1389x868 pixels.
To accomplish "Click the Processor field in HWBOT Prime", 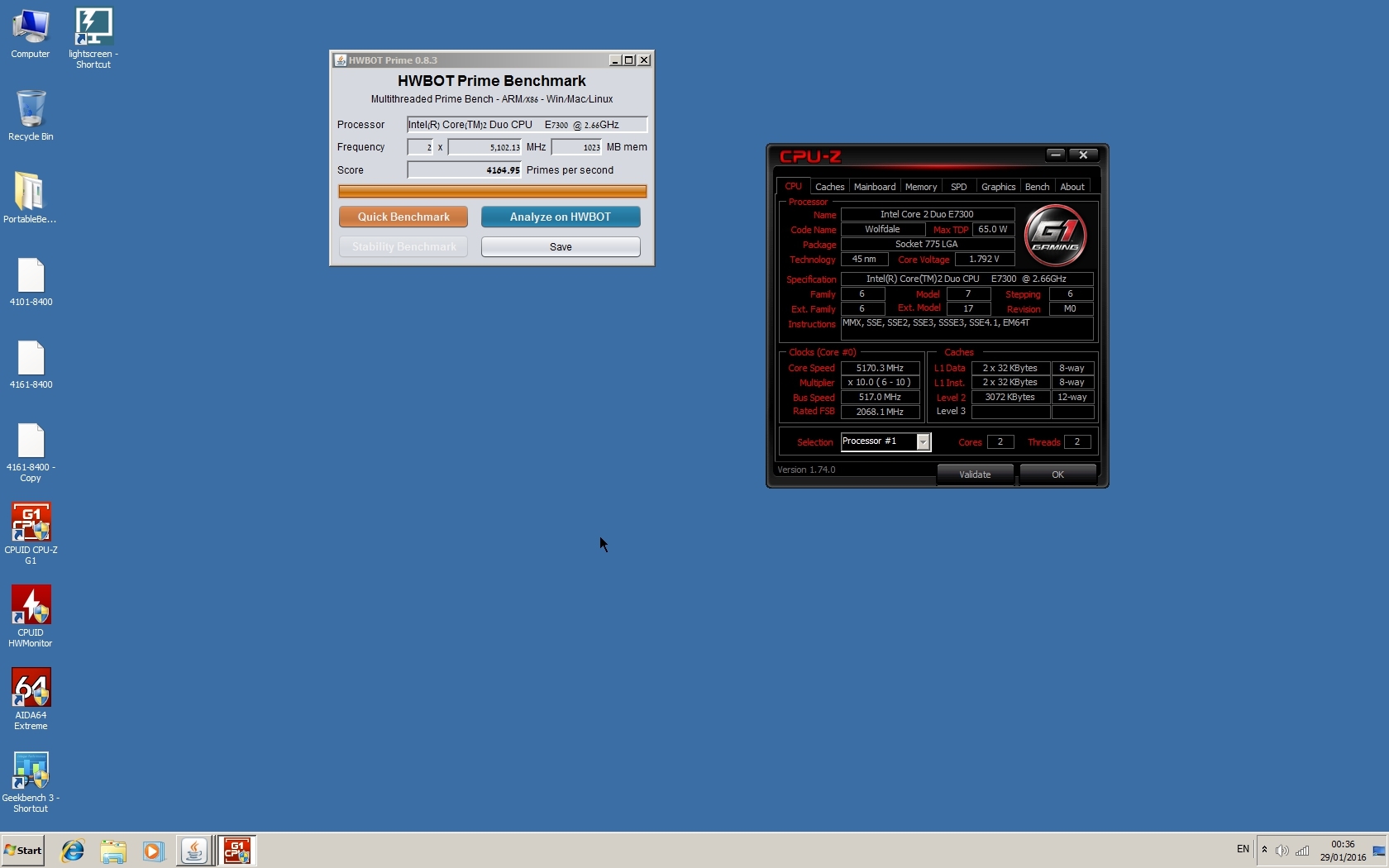I will (x=527, y=125).
